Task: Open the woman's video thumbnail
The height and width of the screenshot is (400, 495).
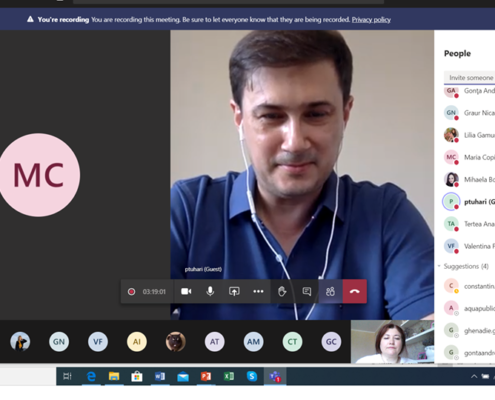Action: [392, 342]
